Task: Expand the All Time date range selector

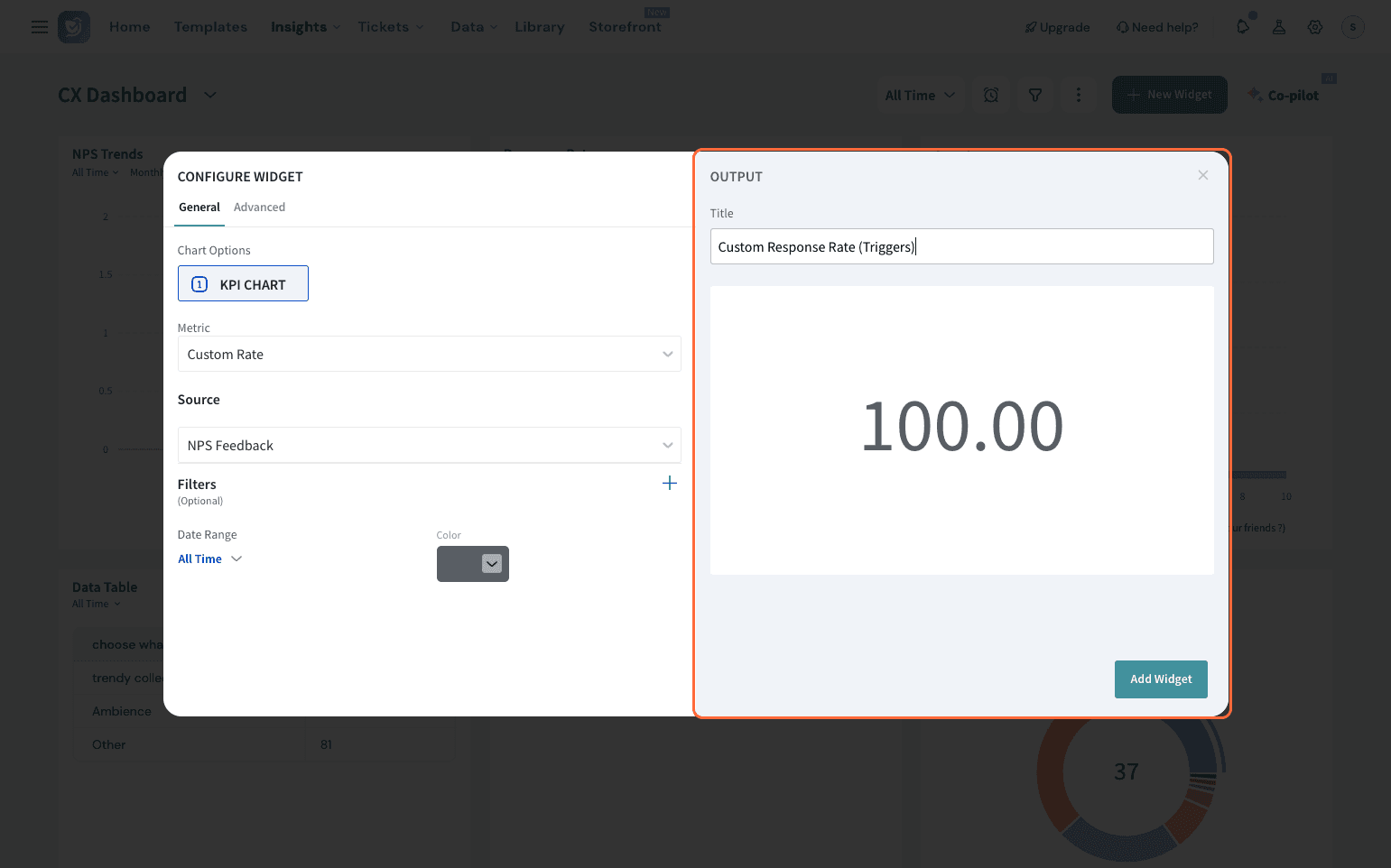Action: click(210, 559)
